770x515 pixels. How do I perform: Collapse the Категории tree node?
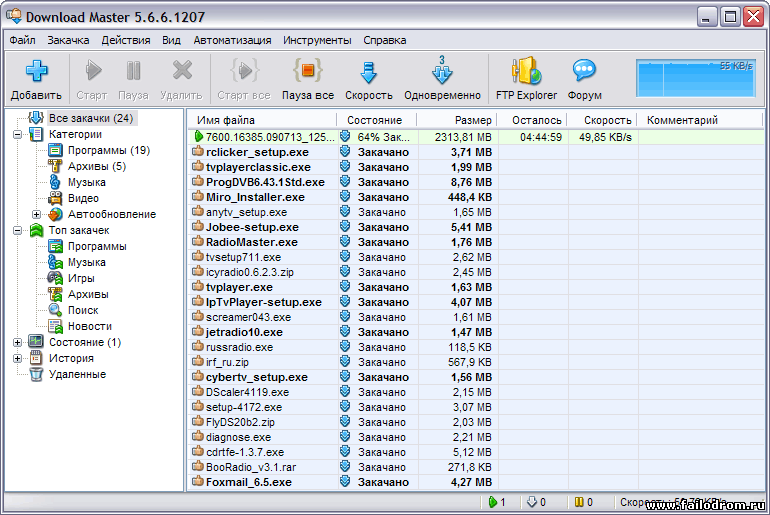(x=18, y=134)
